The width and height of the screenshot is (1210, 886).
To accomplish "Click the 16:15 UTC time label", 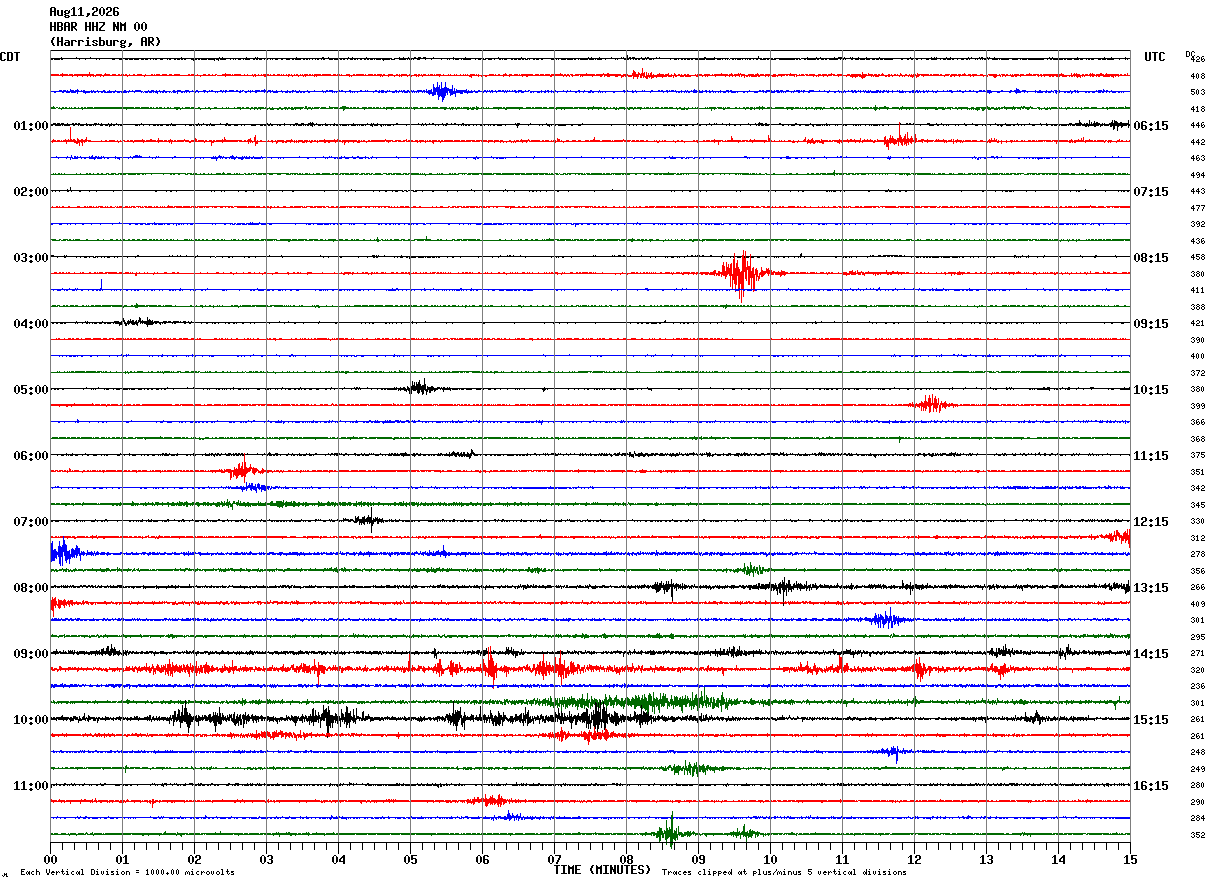I will tap(1152, 786).
